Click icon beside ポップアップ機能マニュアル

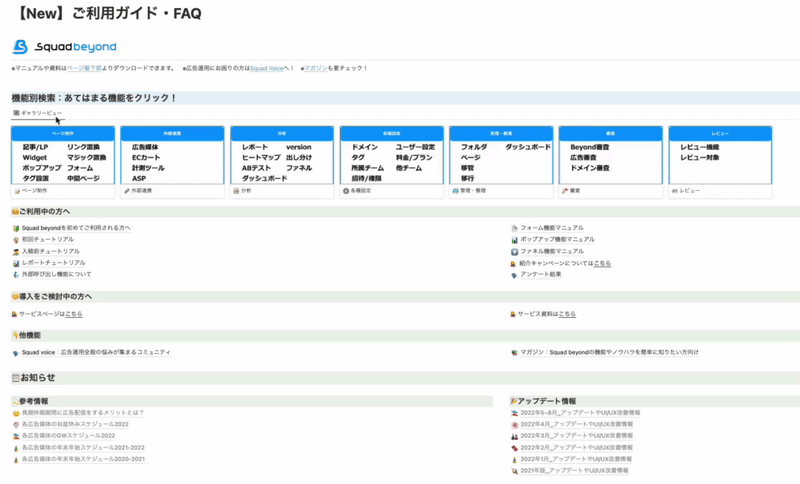514,240
